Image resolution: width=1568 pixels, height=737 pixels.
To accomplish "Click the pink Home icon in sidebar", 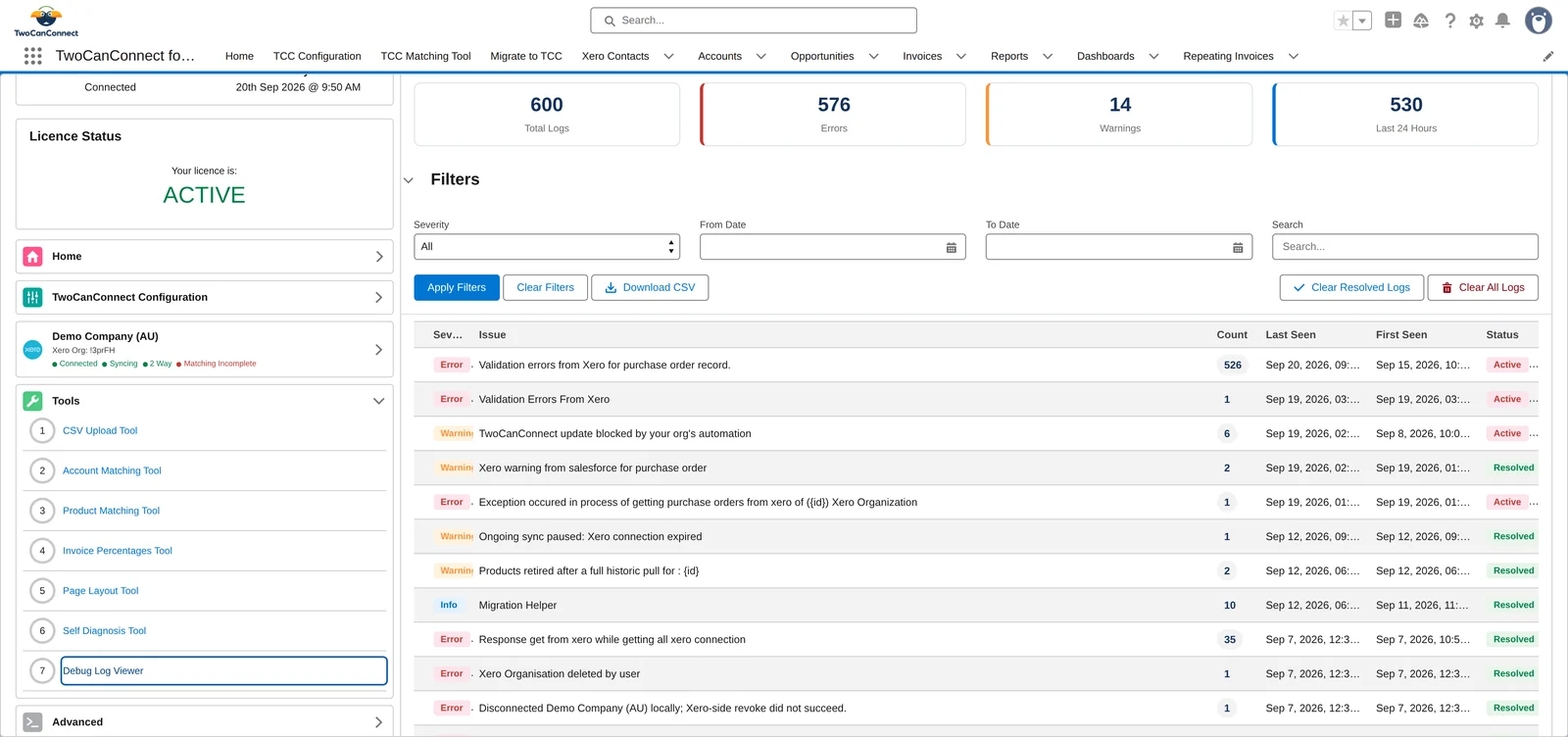I will pos(32,257).
